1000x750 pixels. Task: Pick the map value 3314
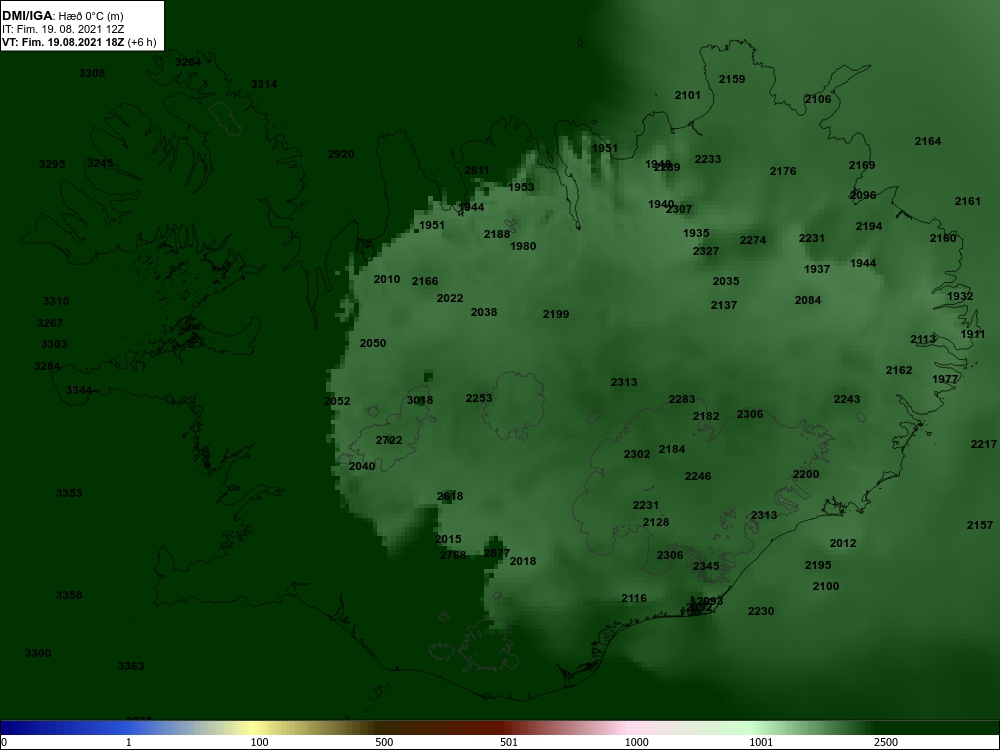coord(264,84)
